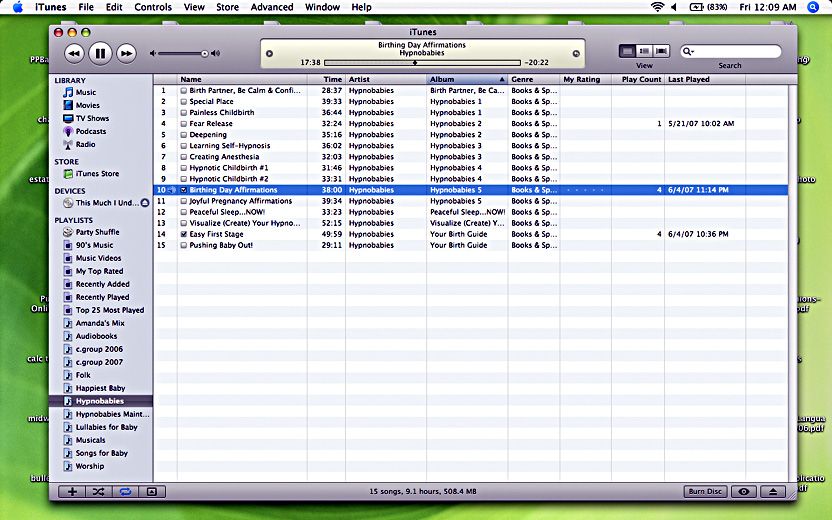Image resolution: width=832 pixels, height=520 pixels.
Task: Sort by Play Count column header
Action: [638, 80]
